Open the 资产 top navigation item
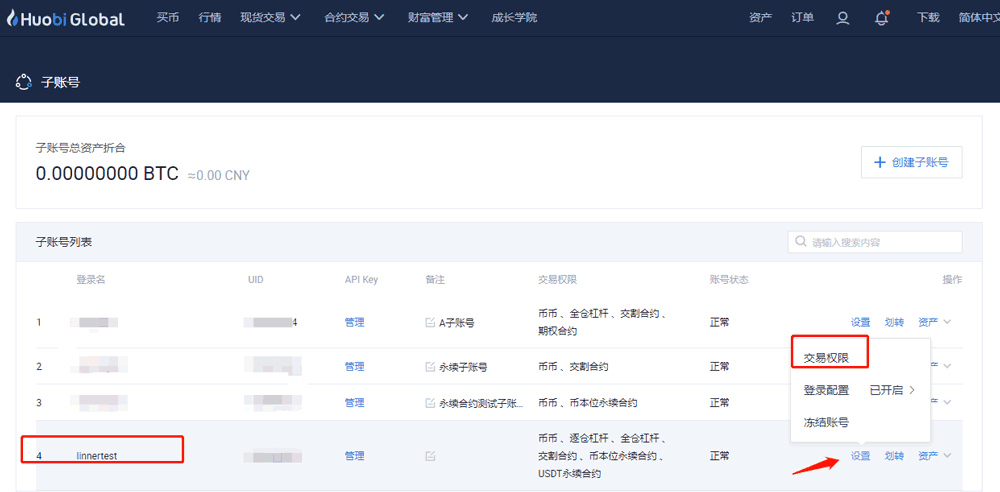 [x=760, y=18]
